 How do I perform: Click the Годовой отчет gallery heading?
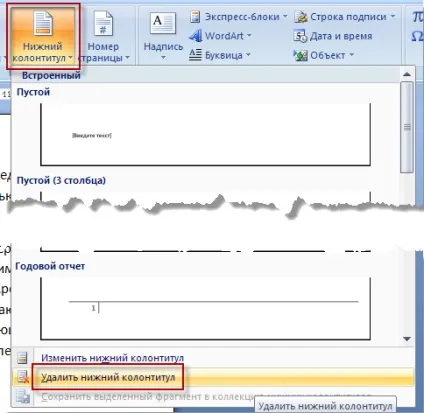coord(50,266)
